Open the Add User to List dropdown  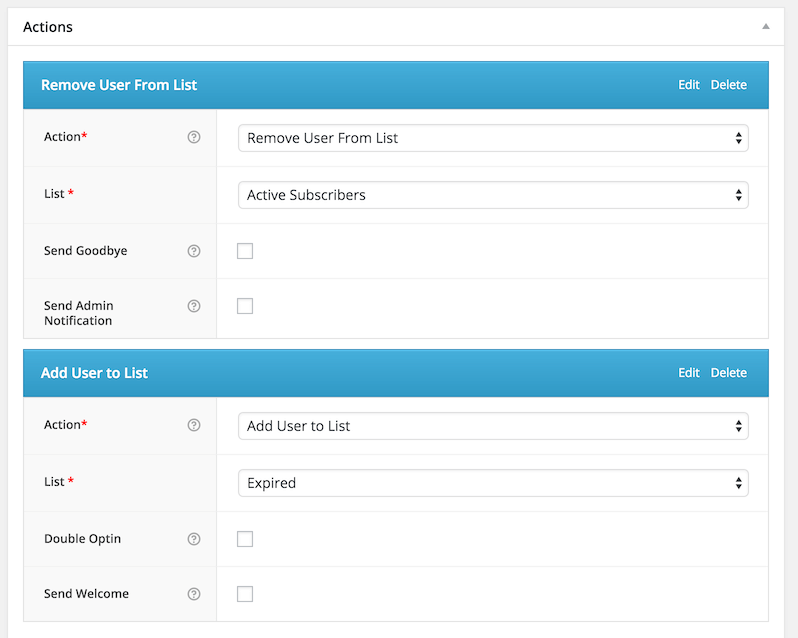click(x=493, y=426)
